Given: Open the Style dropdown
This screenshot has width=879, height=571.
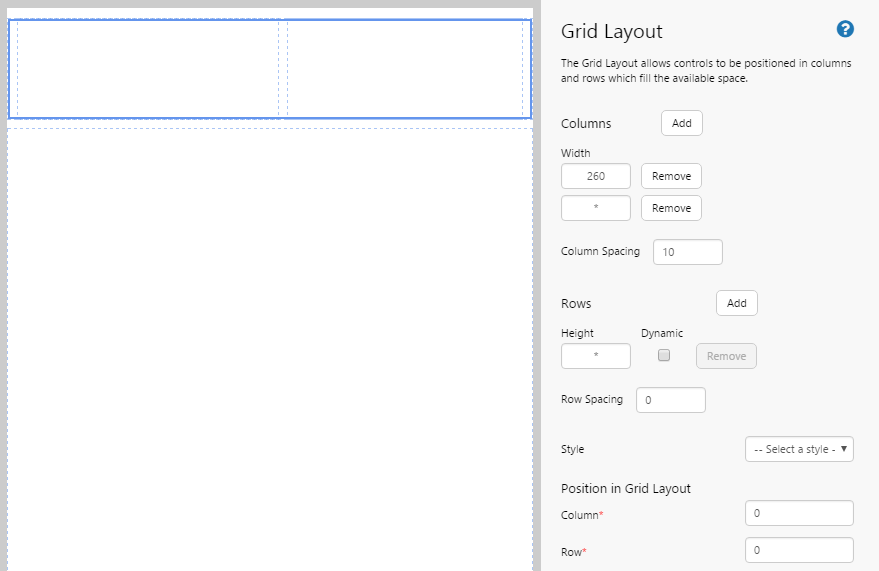Looking at the screenshot, I should [799, 449].
